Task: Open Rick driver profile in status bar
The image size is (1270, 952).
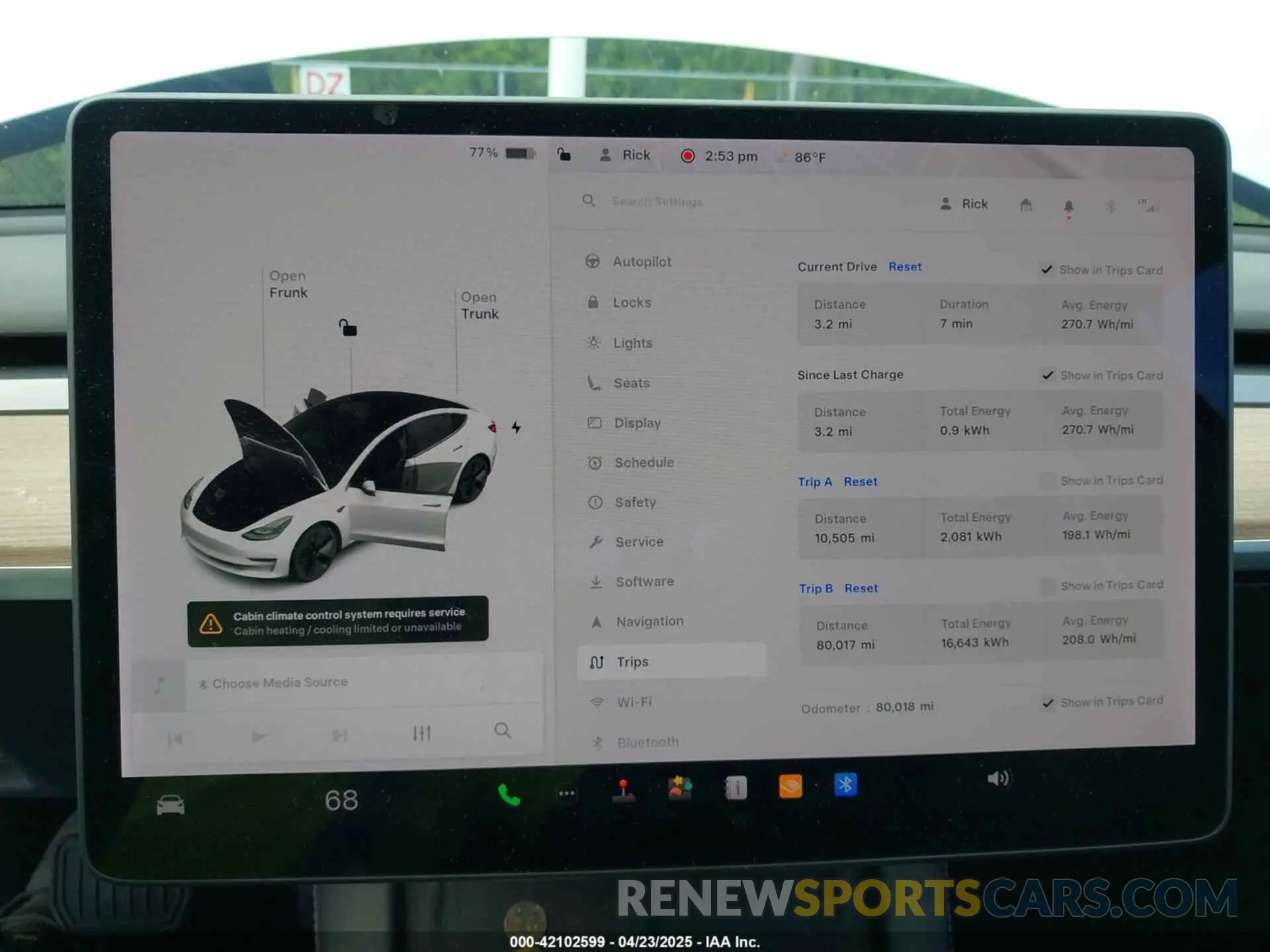Action: 625,155
